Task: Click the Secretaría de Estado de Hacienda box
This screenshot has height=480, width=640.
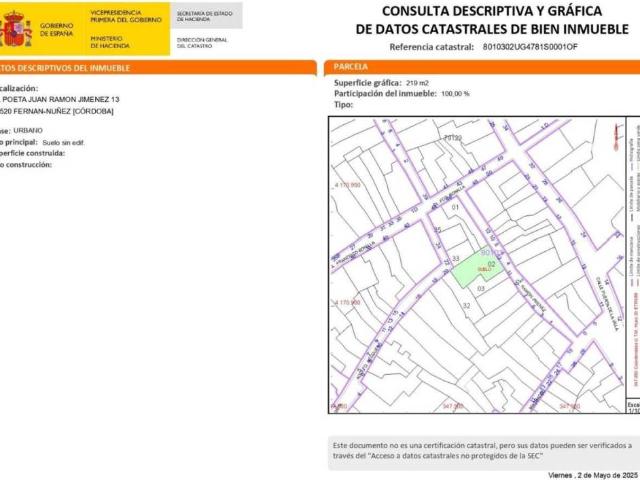Action: tap(205, 17)
